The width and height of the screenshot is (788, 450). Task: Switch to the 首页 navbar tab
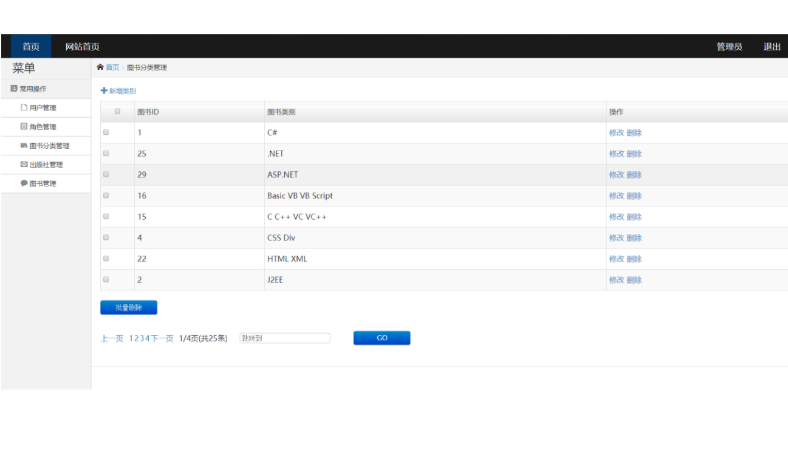[31, 47]
